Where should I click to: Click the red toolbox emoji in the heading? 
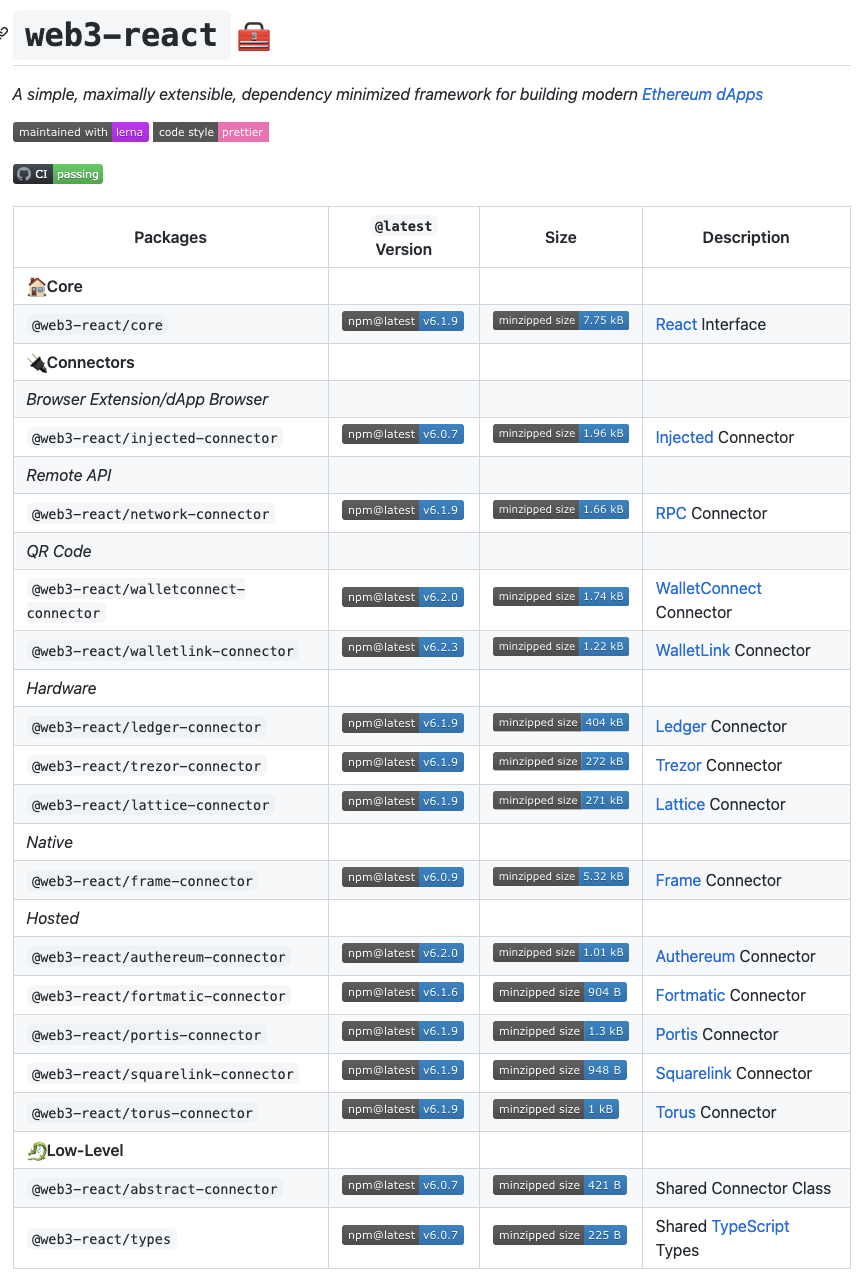pos(254,38)
